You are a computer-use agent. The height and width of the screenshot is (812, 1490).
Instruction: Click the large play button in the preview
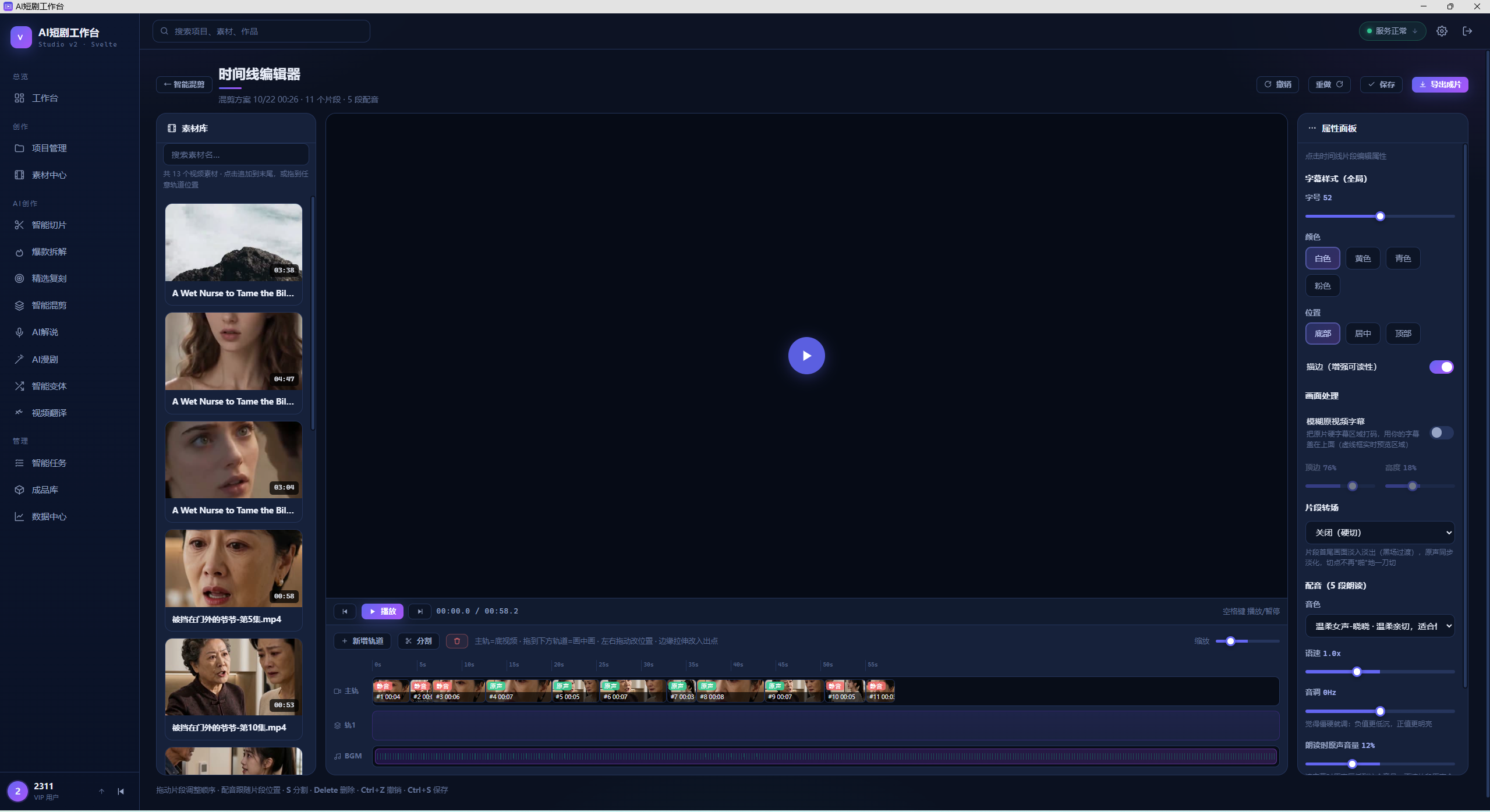(x=806, y=356)
